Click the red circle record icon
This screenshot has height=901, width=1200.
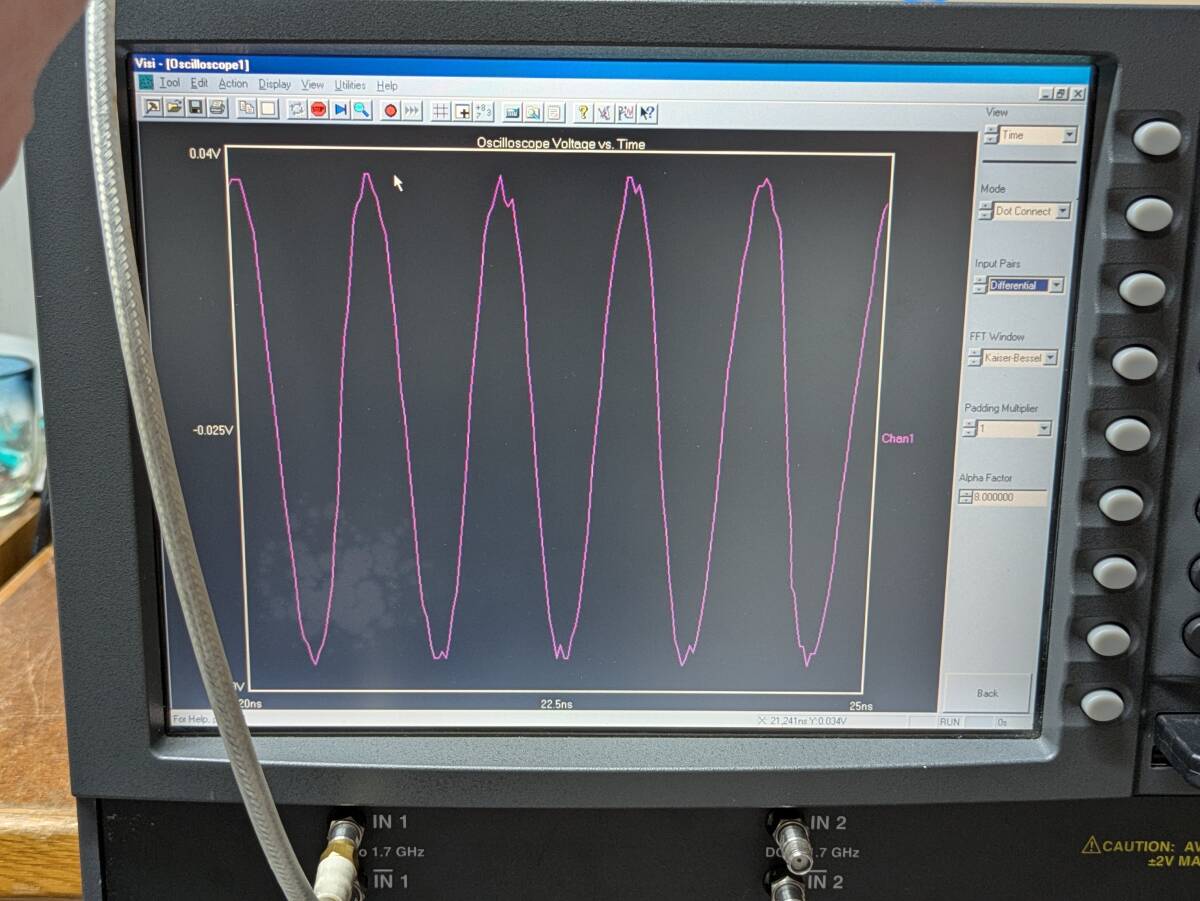click(391, 110)
